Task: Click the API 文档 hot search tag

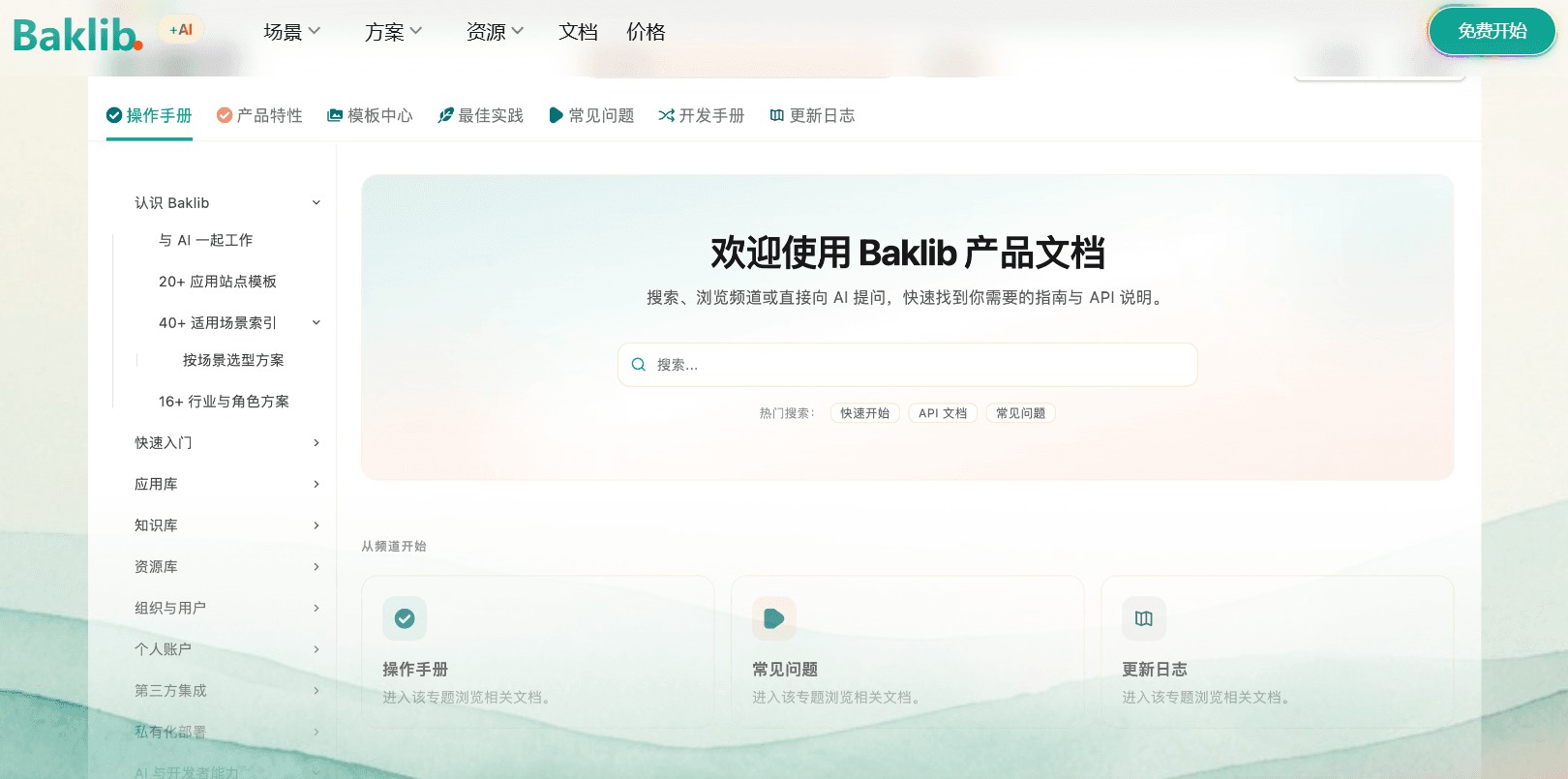Action: tap(943, 413)
